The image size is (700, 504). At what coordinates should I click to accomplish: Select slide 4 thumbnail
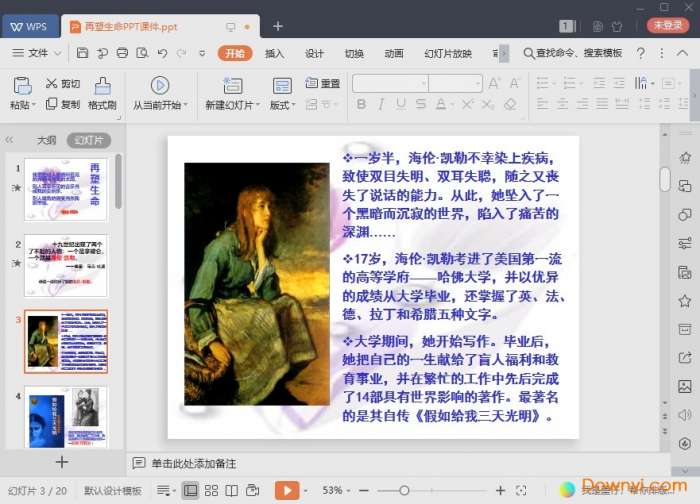(66, 417)
